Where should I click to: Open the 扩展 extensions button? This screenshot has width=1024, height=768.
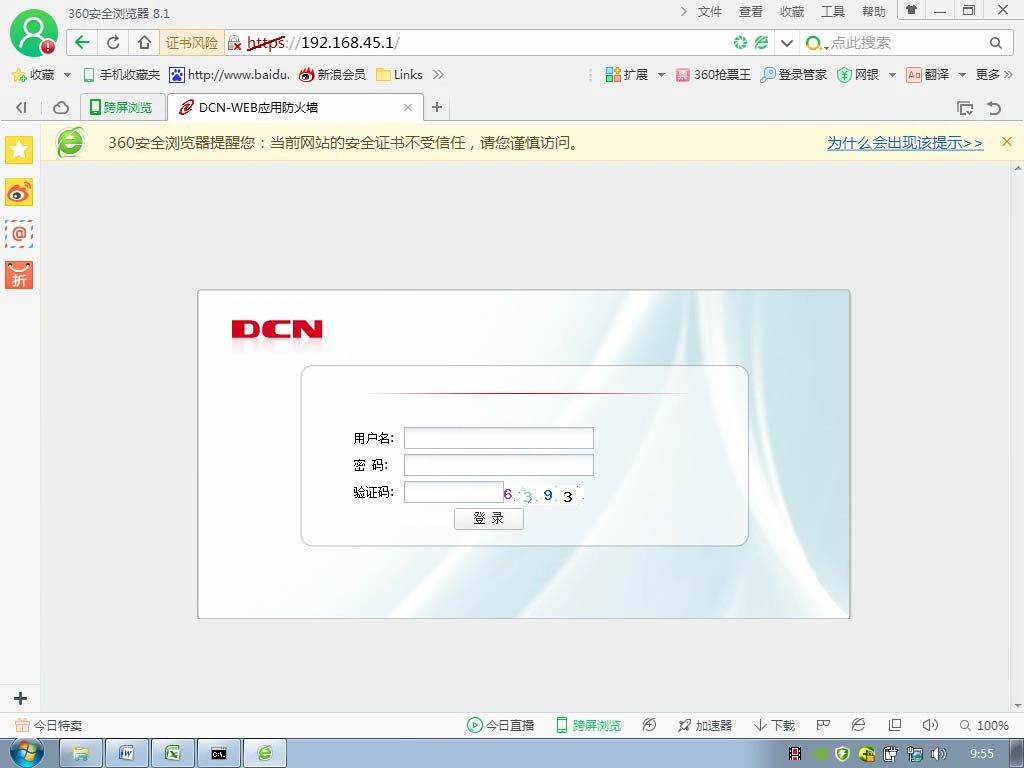626,75
